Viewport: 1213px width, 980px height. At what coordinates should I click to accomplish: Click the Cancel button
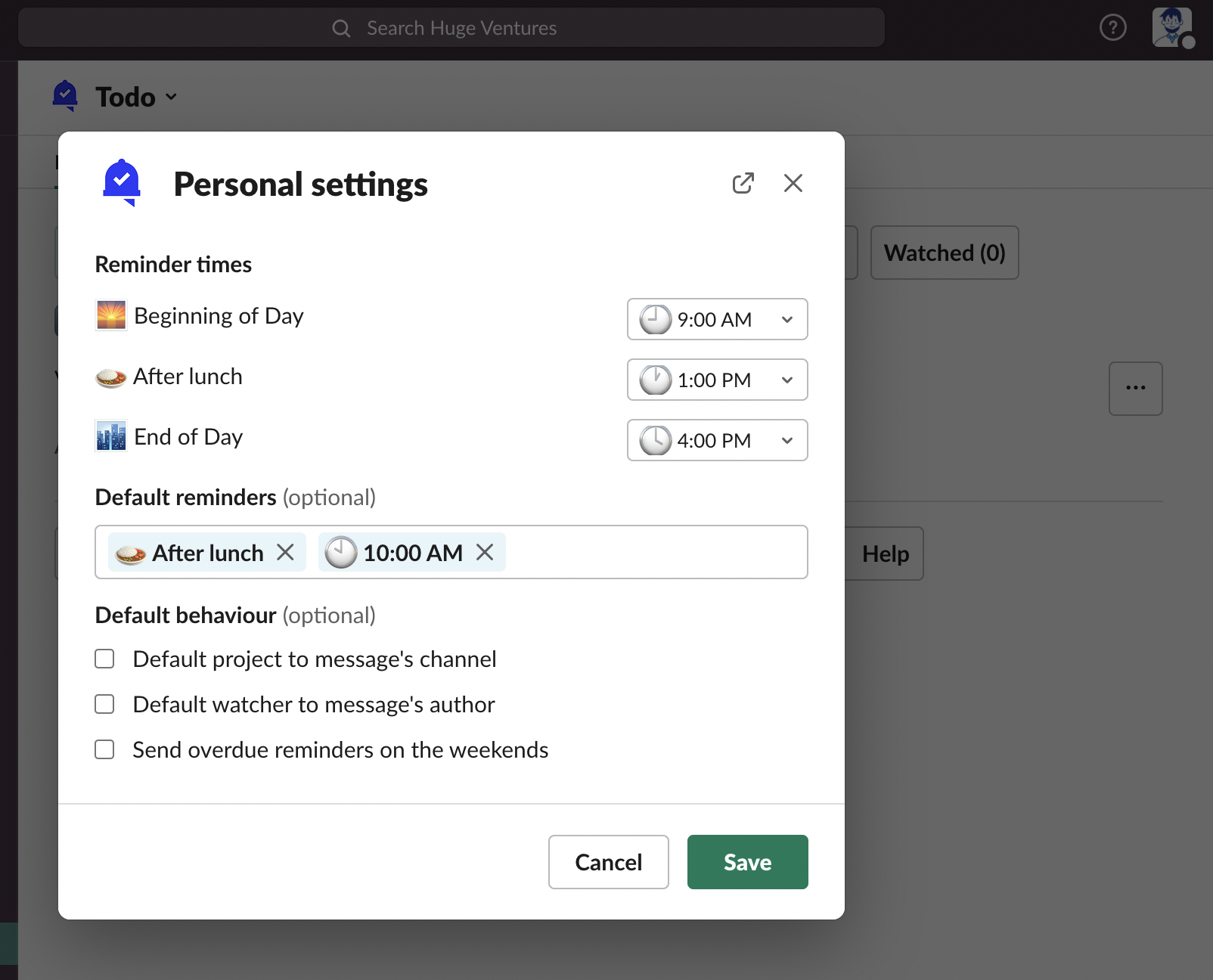(608, 862)
